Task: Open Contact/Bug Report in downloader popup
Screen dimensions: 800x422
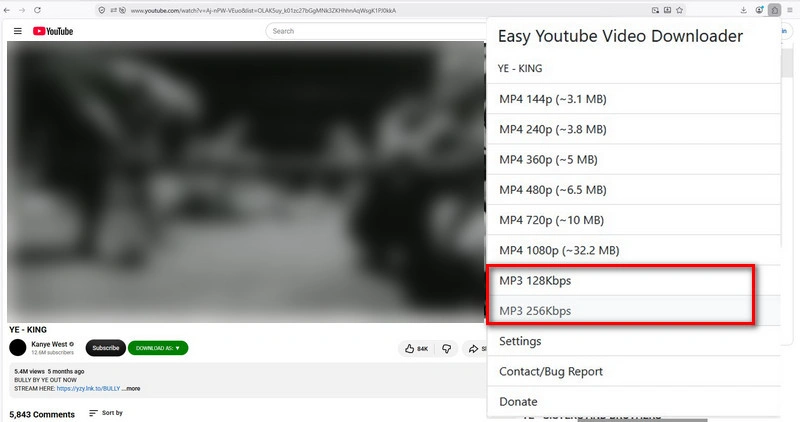Action: pyautogui.click(x=634, y=371)
